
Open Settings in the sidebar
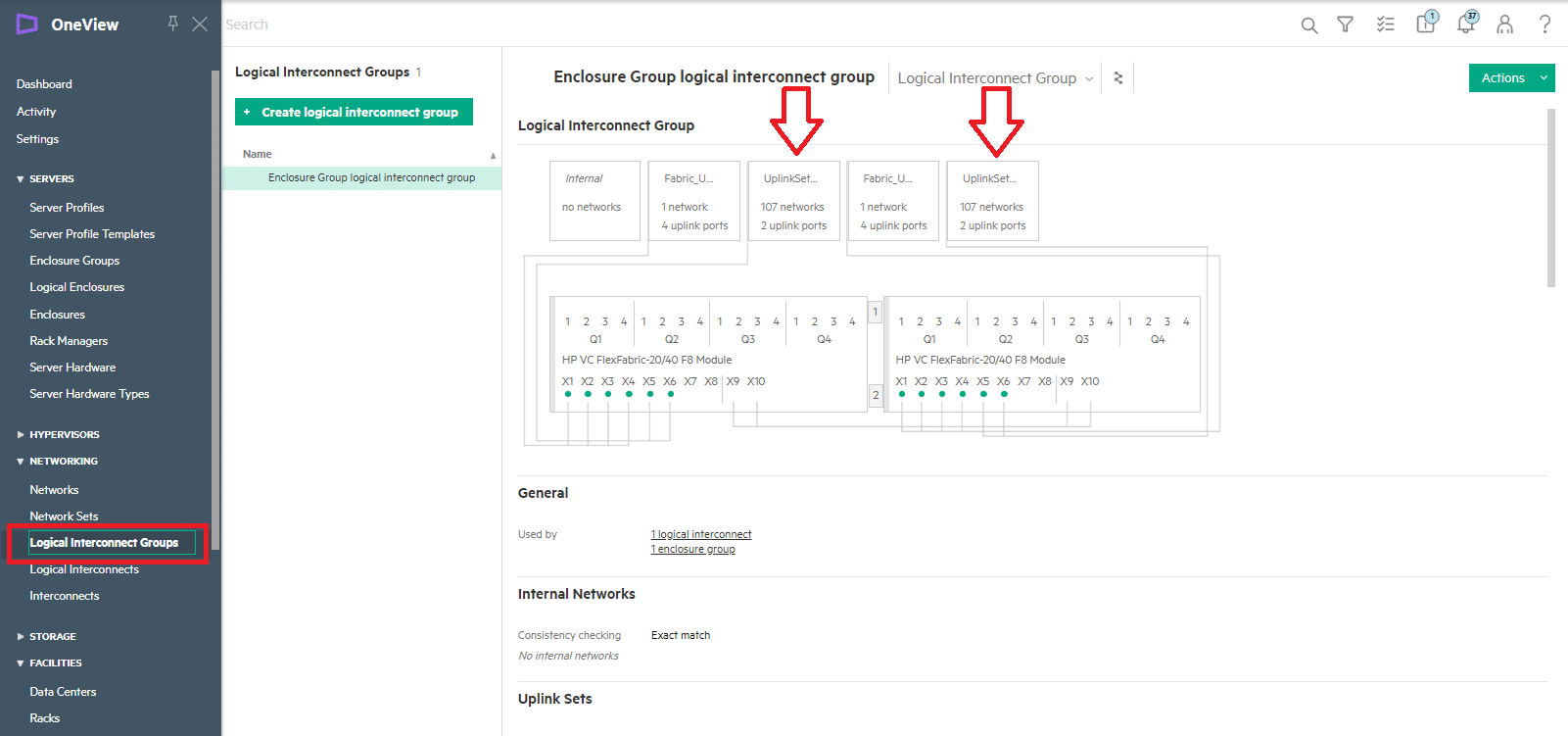pos(37,139)
